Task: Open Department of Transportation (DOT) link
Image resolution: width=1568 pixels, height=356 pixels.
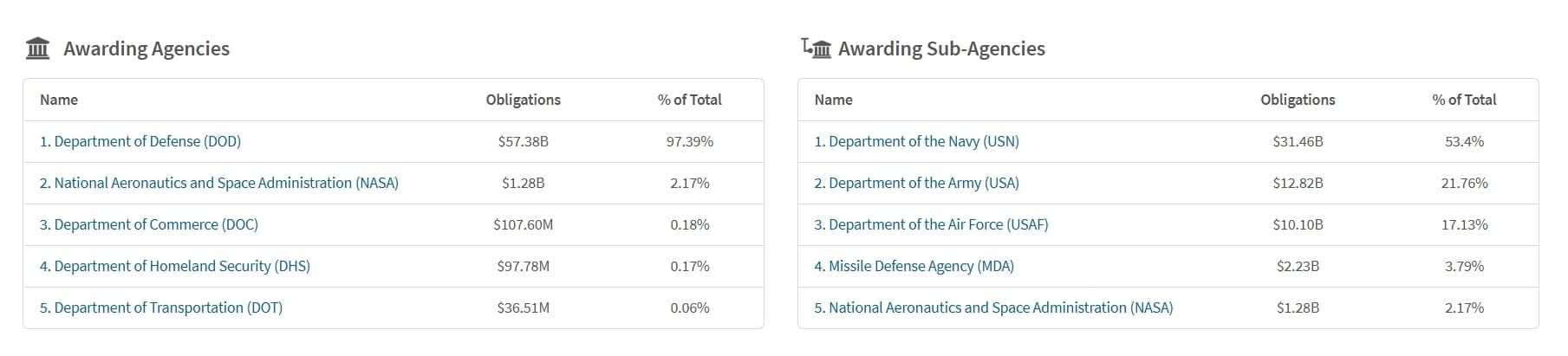Action: 161,307
